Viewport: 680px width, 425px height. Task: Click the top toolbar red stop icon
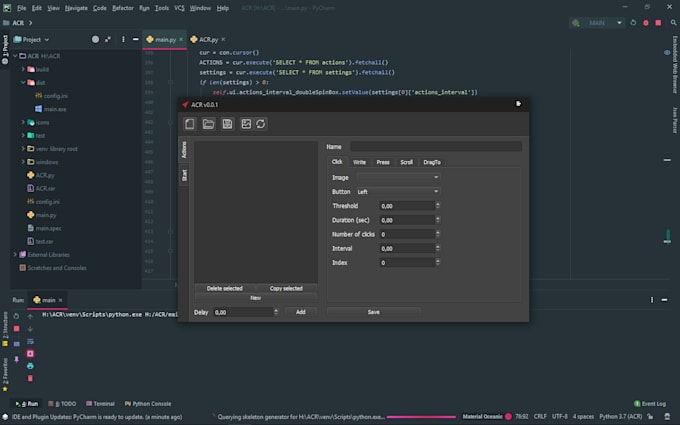point(658,23)
